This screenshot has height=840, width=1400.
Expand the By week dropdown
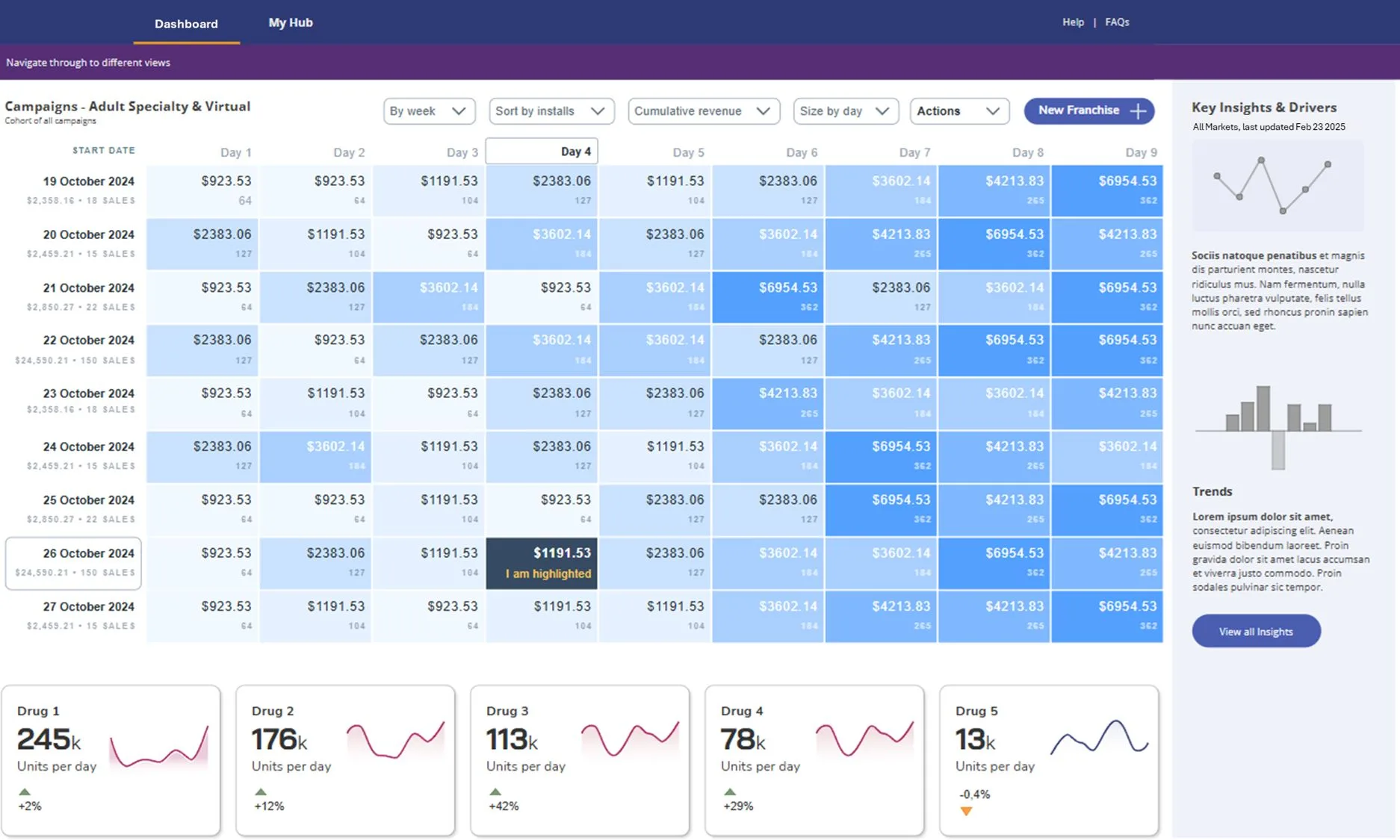429,111
